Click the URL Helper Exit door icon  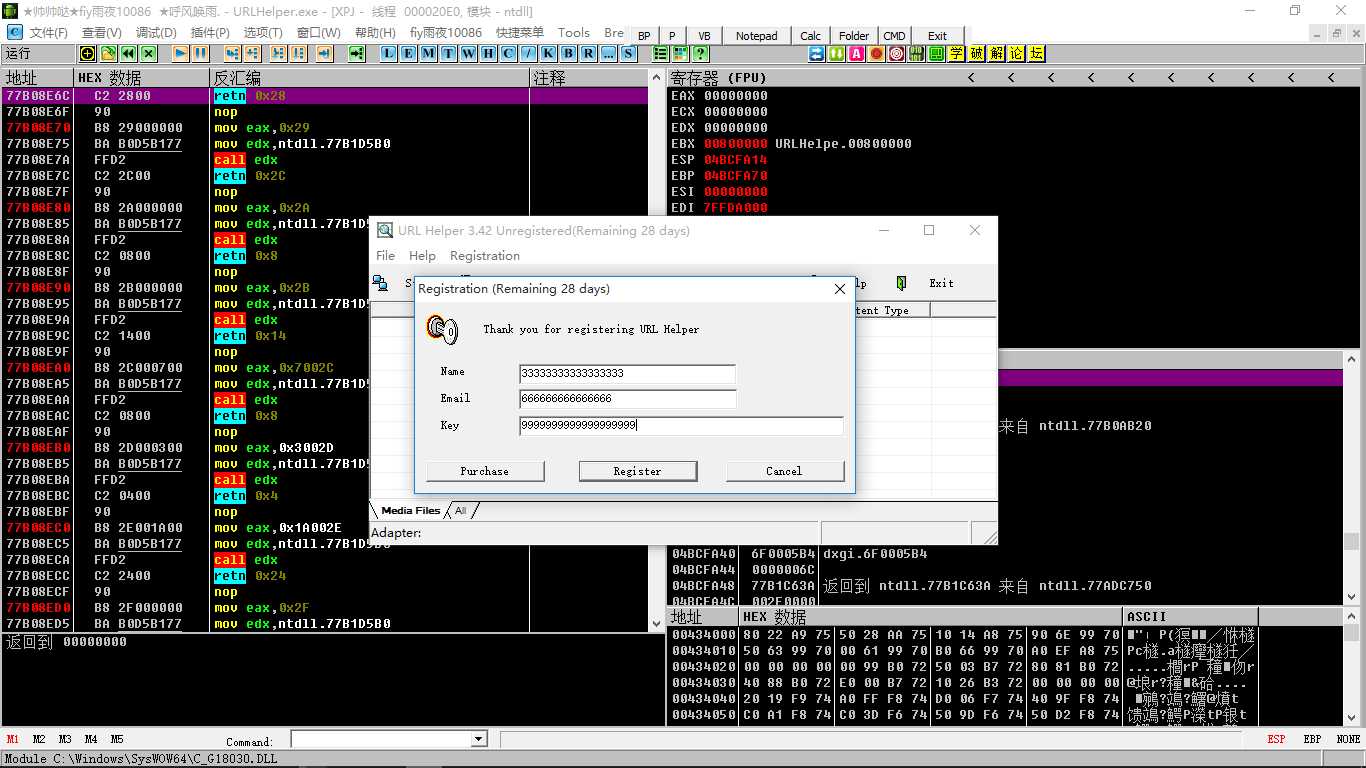(x=901, y=283)
